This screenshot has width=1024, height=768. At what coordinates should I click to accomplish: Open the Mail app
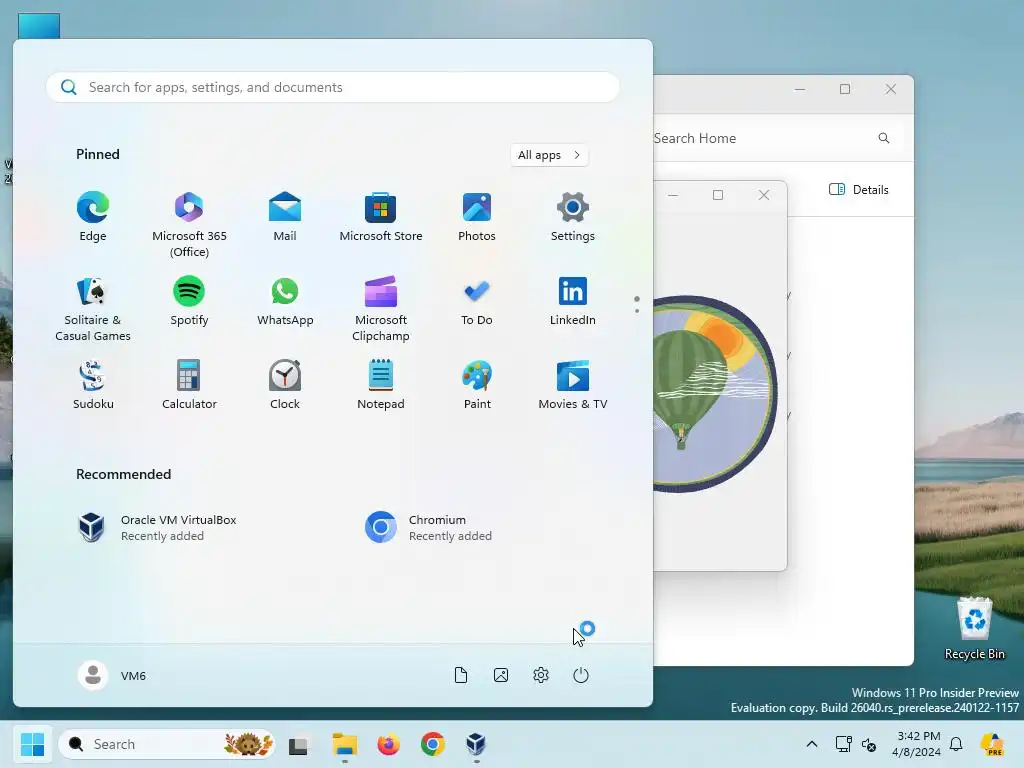(x=285, y=217)
